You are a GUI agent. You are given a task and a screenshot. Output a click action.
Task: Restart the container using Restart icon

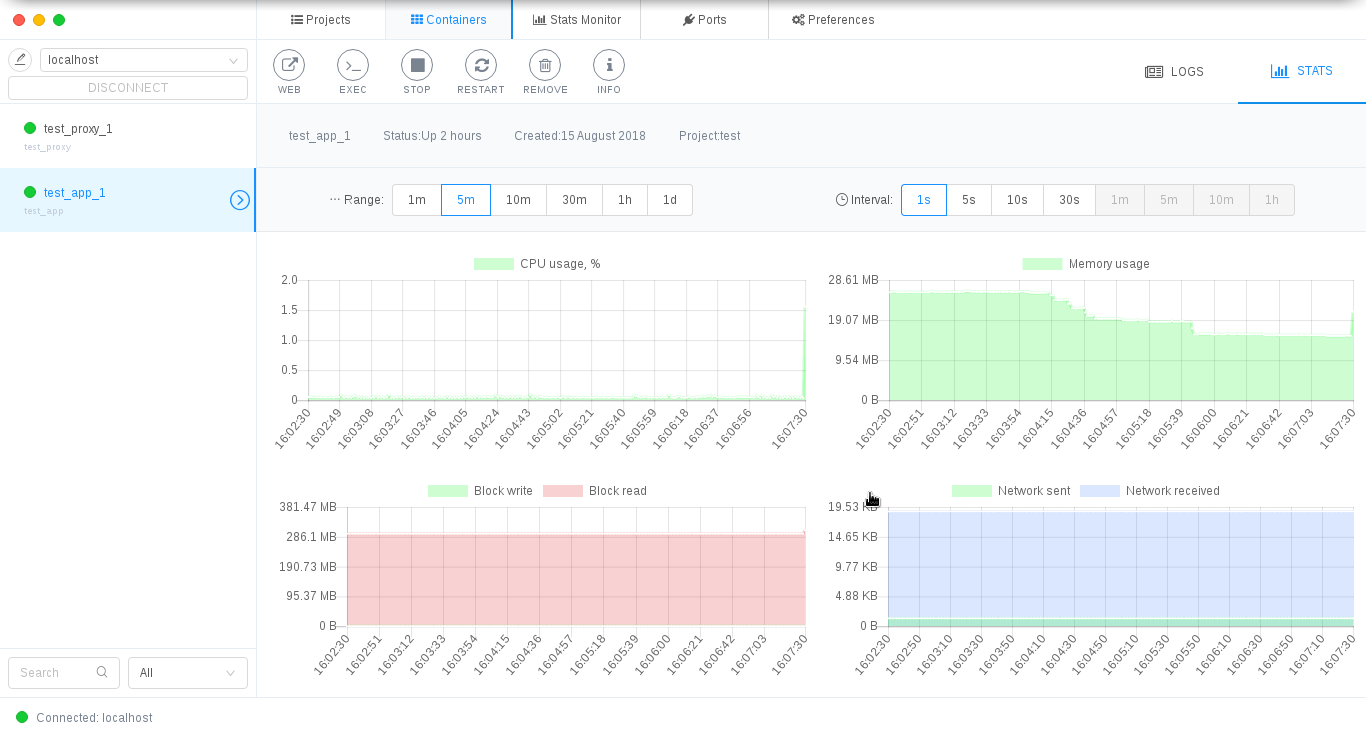coord(481,66)
